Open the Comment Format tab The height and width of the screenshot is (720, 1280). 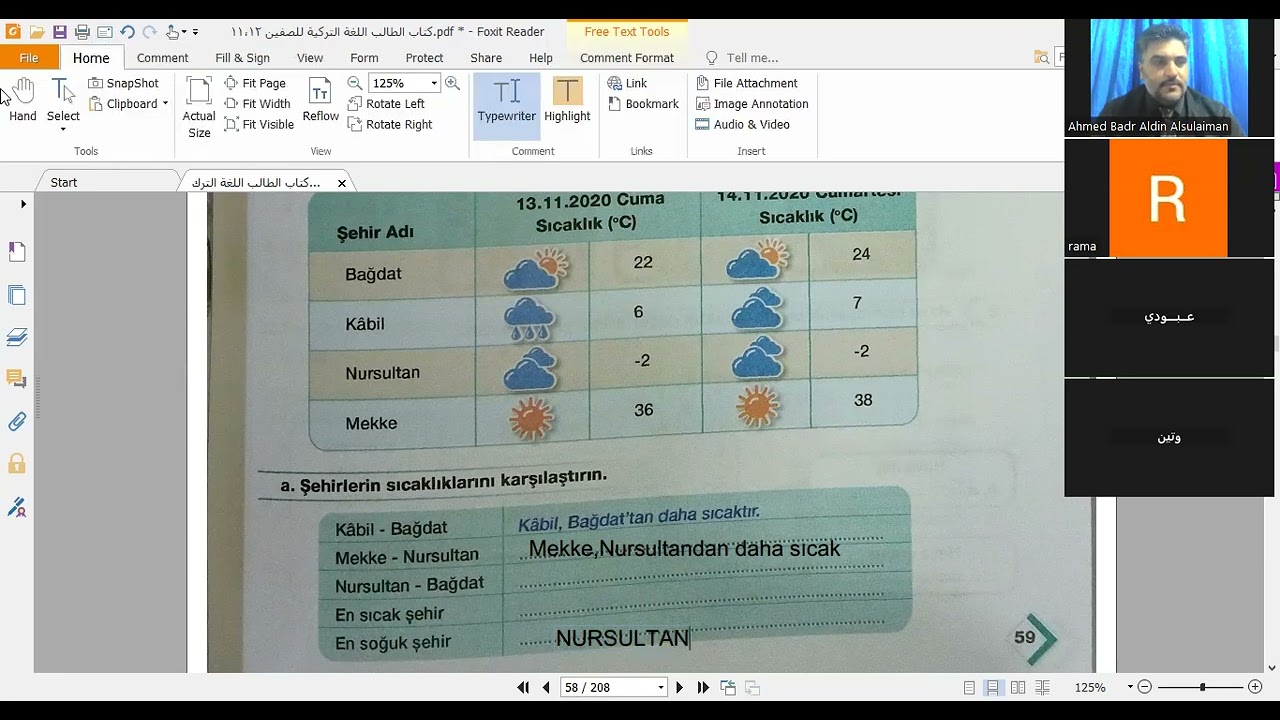tap(627, 58)
